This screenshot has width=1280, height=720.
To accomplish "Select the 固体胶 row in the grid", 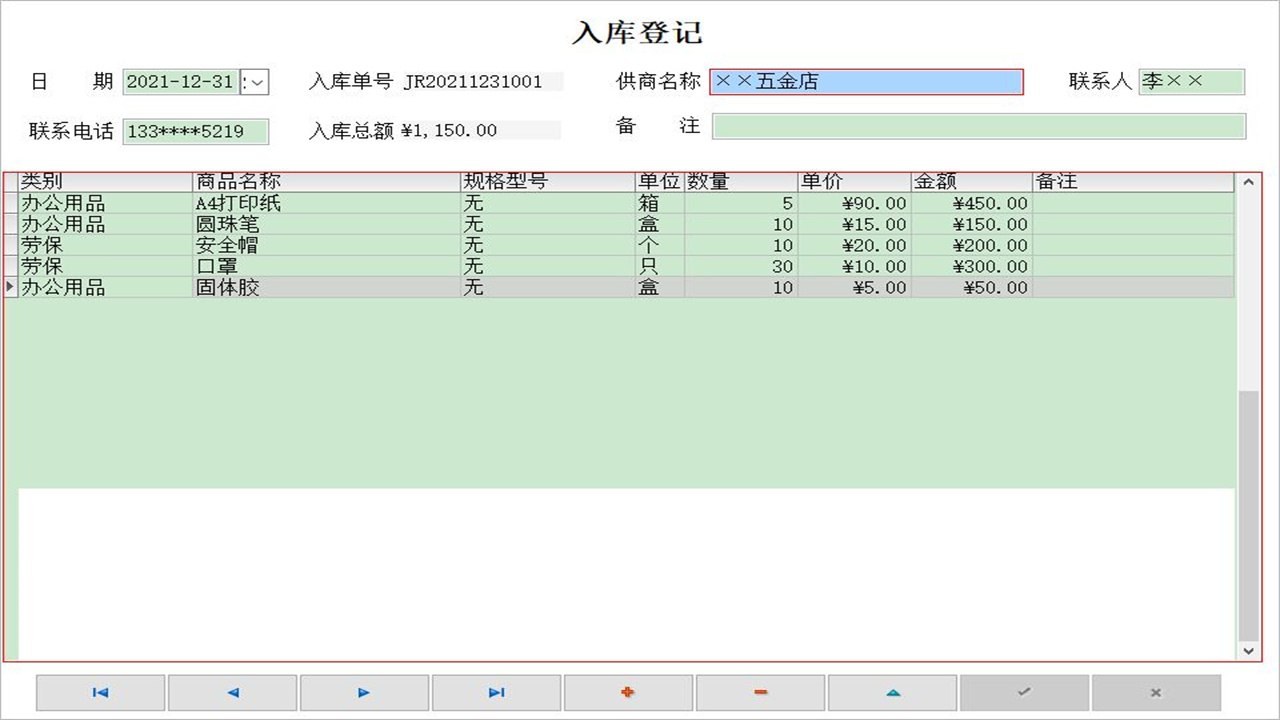I will click(x=300, y=287).
